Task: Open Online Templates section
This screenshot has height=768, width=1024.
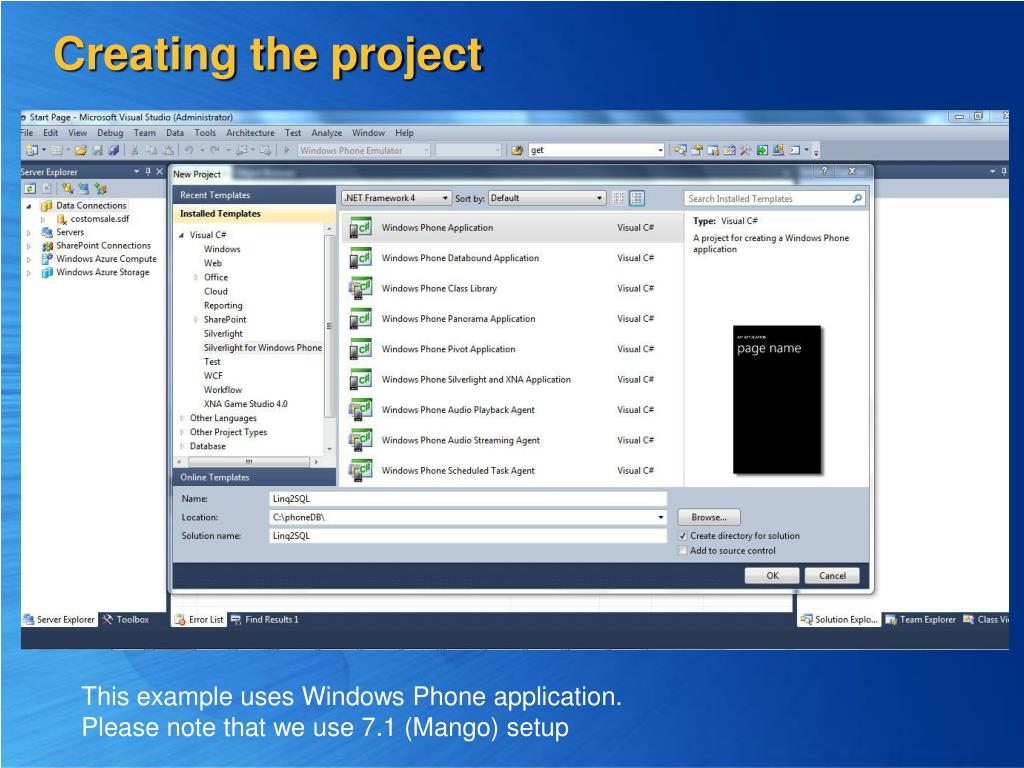Action: coord(254,477)
